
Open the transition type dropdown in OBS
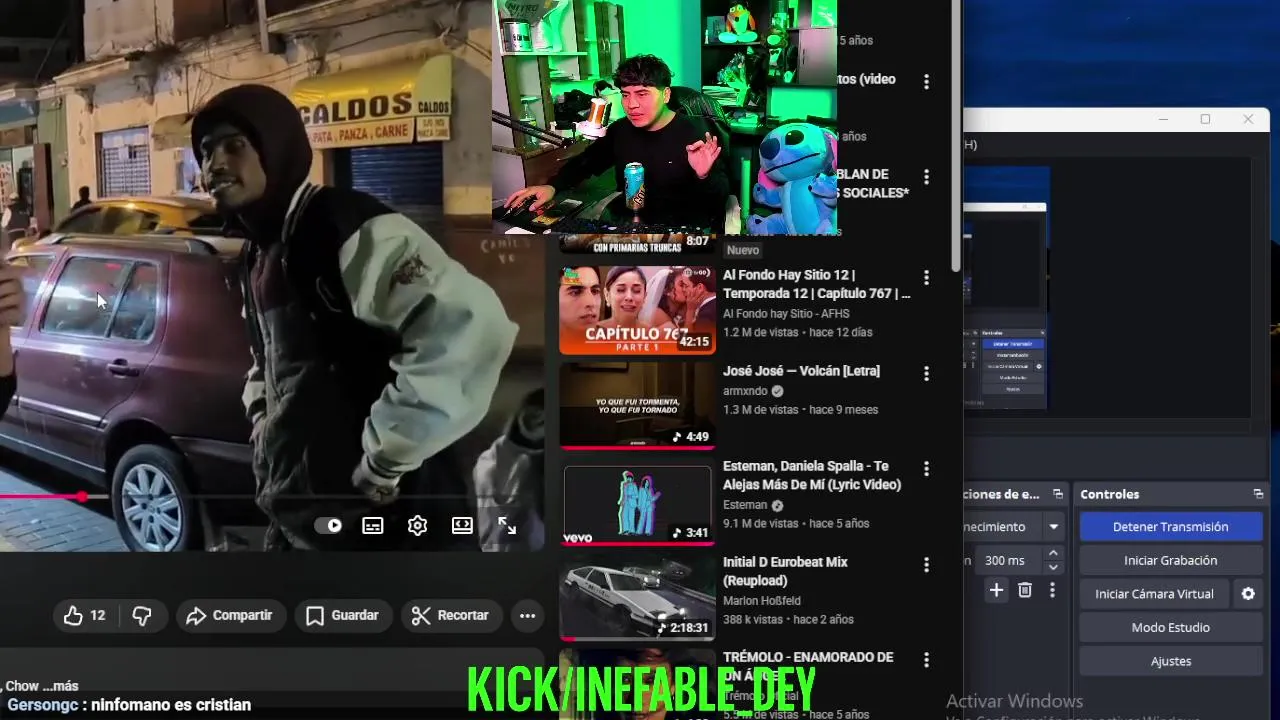coord(1053,527)
